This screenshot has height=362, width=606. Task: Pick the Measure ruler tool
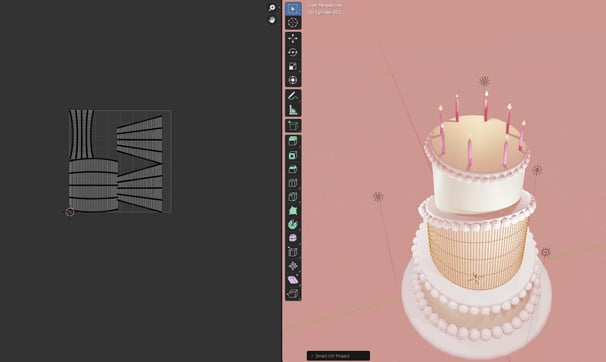pos(293,110)
